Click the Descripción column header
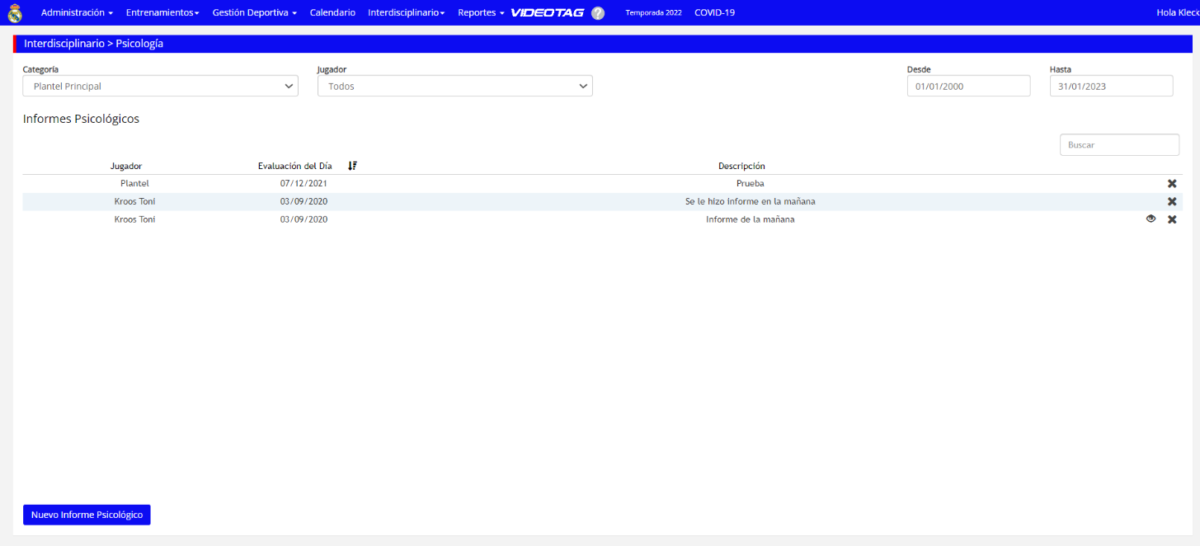This screenshot has height=546, width=1200. (x=742, y=166)
